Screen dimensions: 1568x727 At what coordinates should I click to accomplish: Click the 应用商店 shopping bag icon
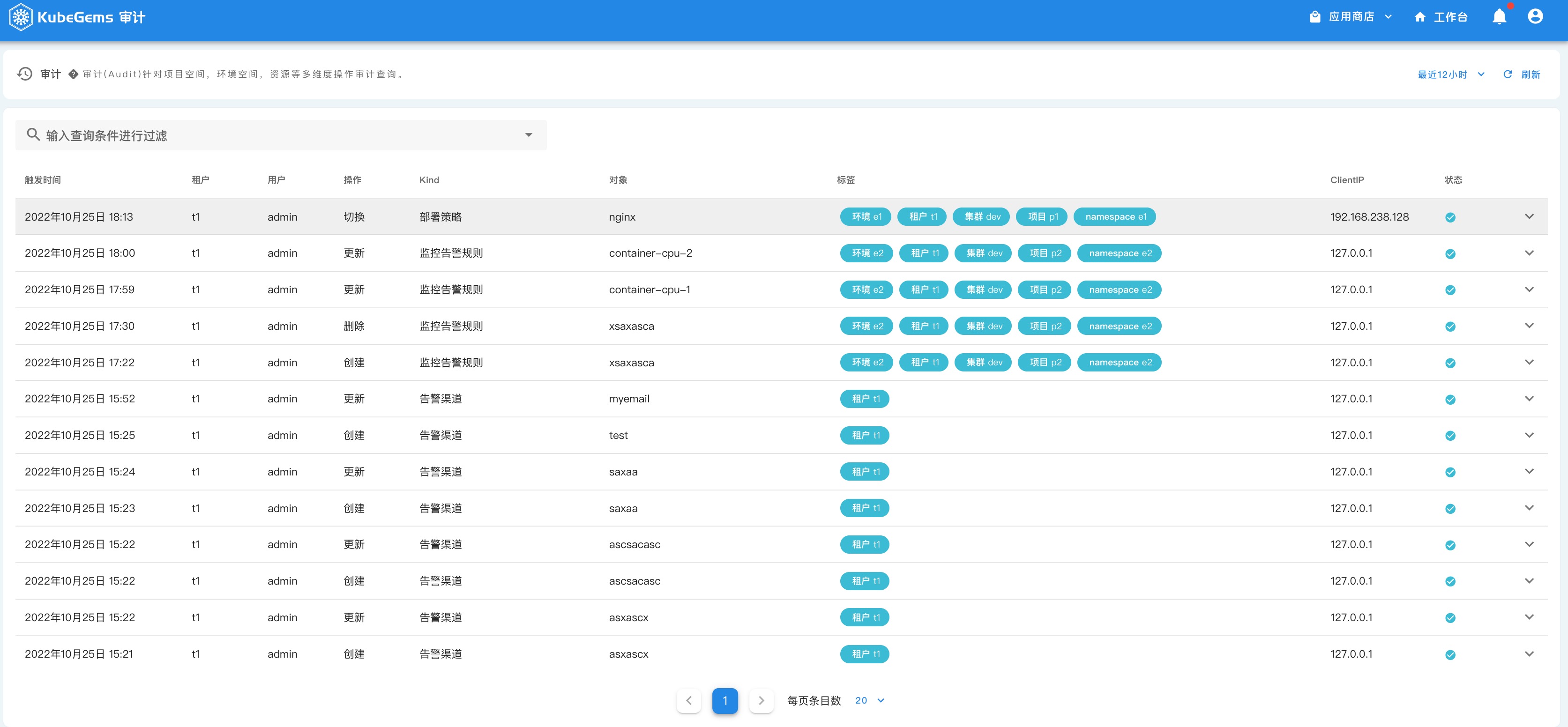pyautogui.click(x=1315, y=17)
